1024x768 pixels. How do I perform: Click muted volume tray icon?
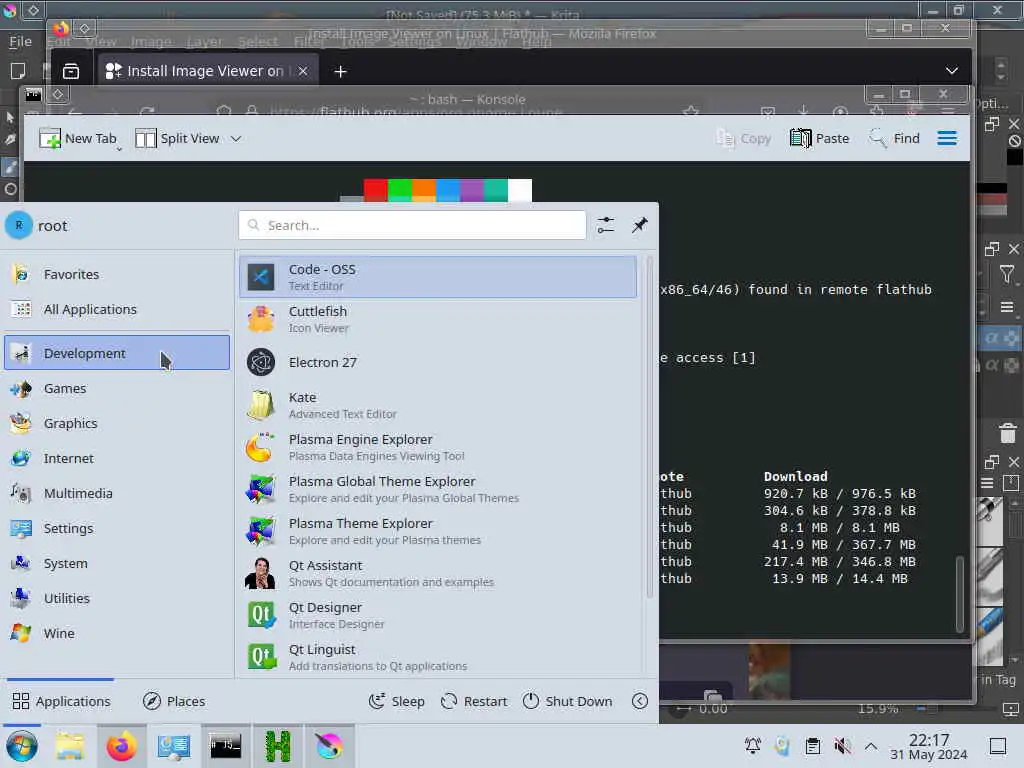click(x=842, y=746)
